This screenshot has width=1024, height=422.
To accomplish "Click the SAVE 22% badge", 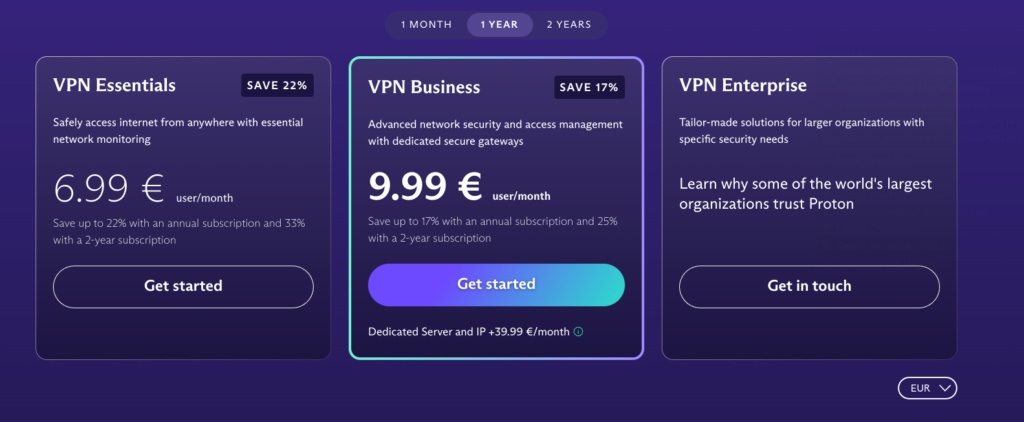I will 277,86.
